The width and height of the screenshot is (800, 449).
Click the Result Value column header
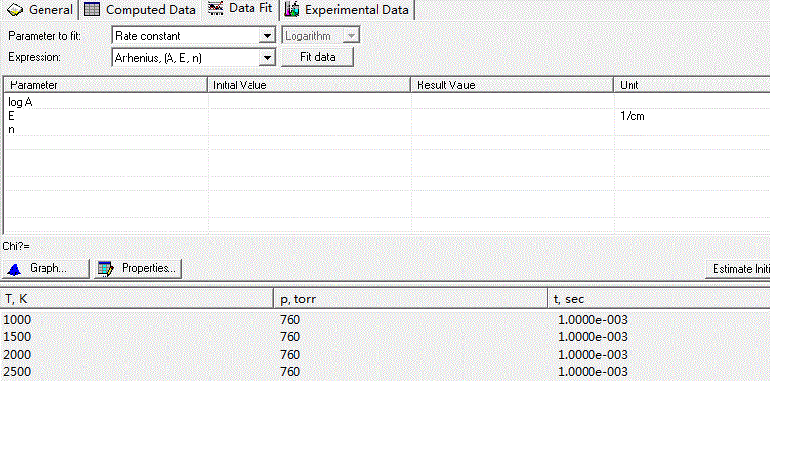coord(512,85)
